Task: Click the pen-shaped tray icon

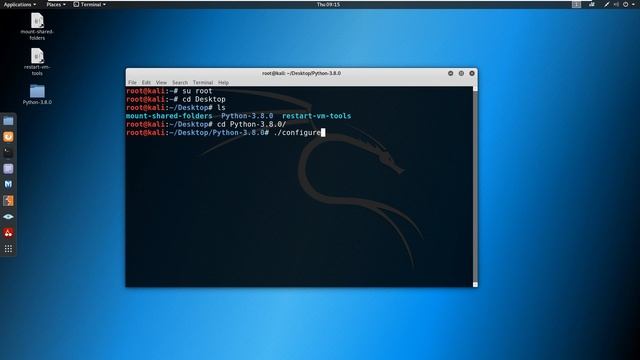Action: pyautogui.click(x=607, y=4)
